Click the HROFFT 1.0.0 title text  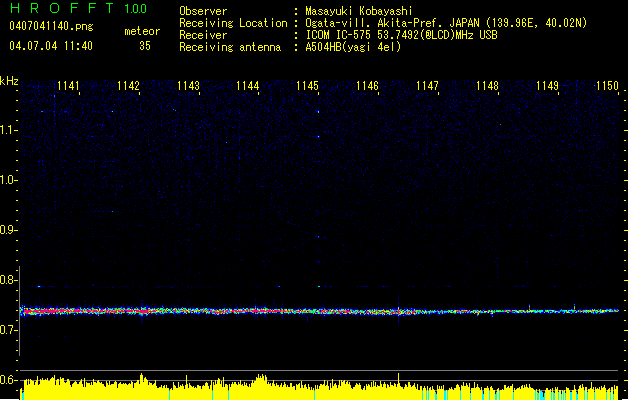click(x=78, y=8)
